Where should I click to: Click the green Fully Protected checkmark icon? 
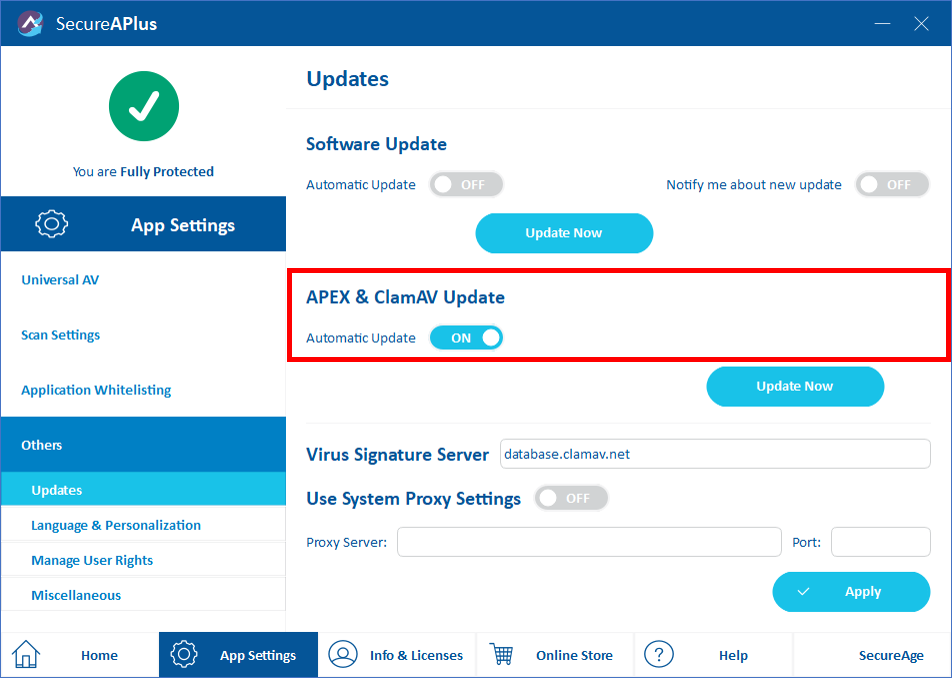(x=144, y=106)
